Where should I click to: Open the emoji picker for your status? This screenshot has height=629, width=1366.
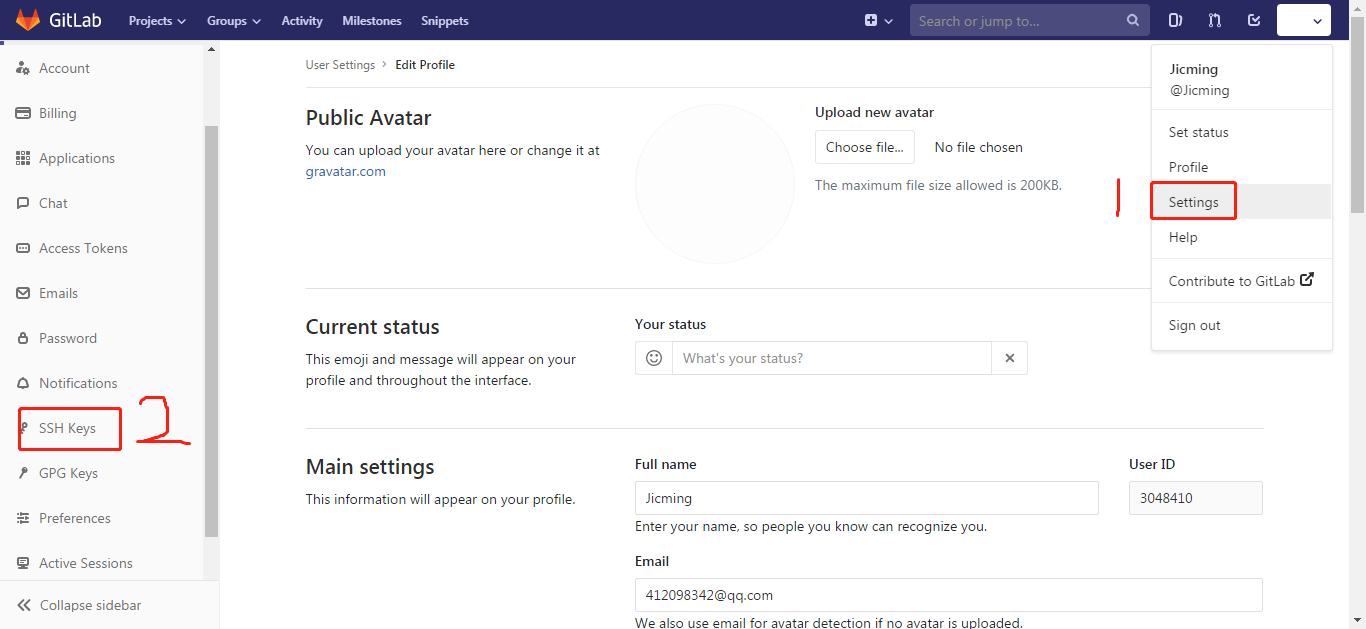[654, 357]
